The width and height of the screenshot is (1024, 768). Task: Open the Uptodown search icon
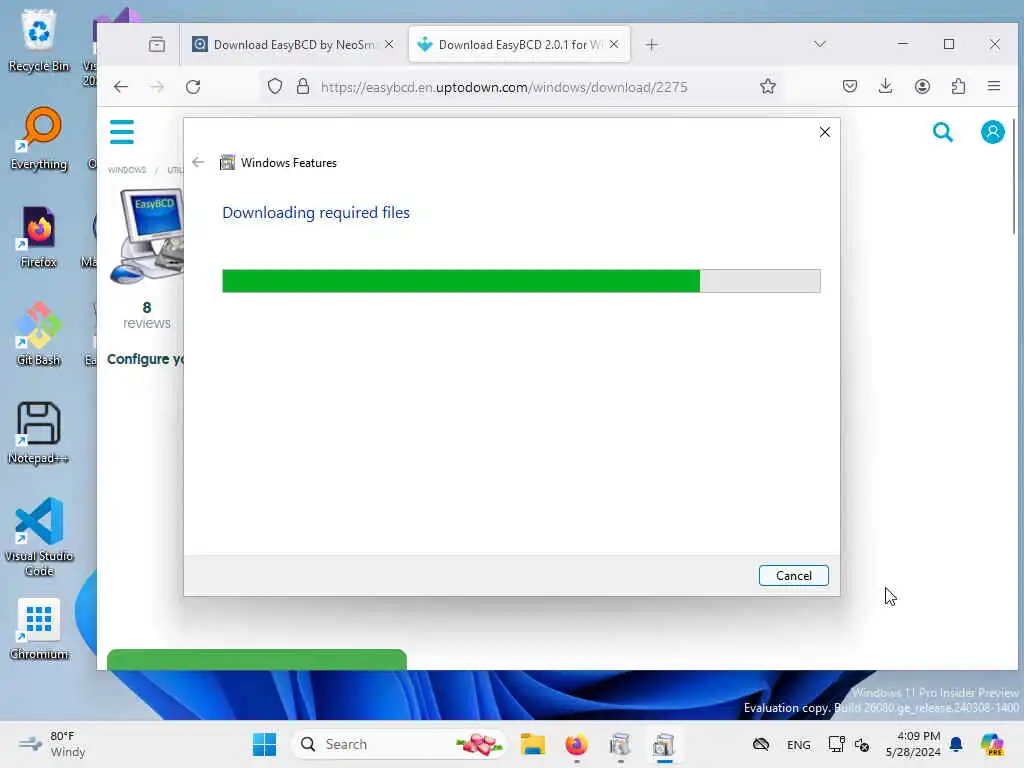(942, 132)
